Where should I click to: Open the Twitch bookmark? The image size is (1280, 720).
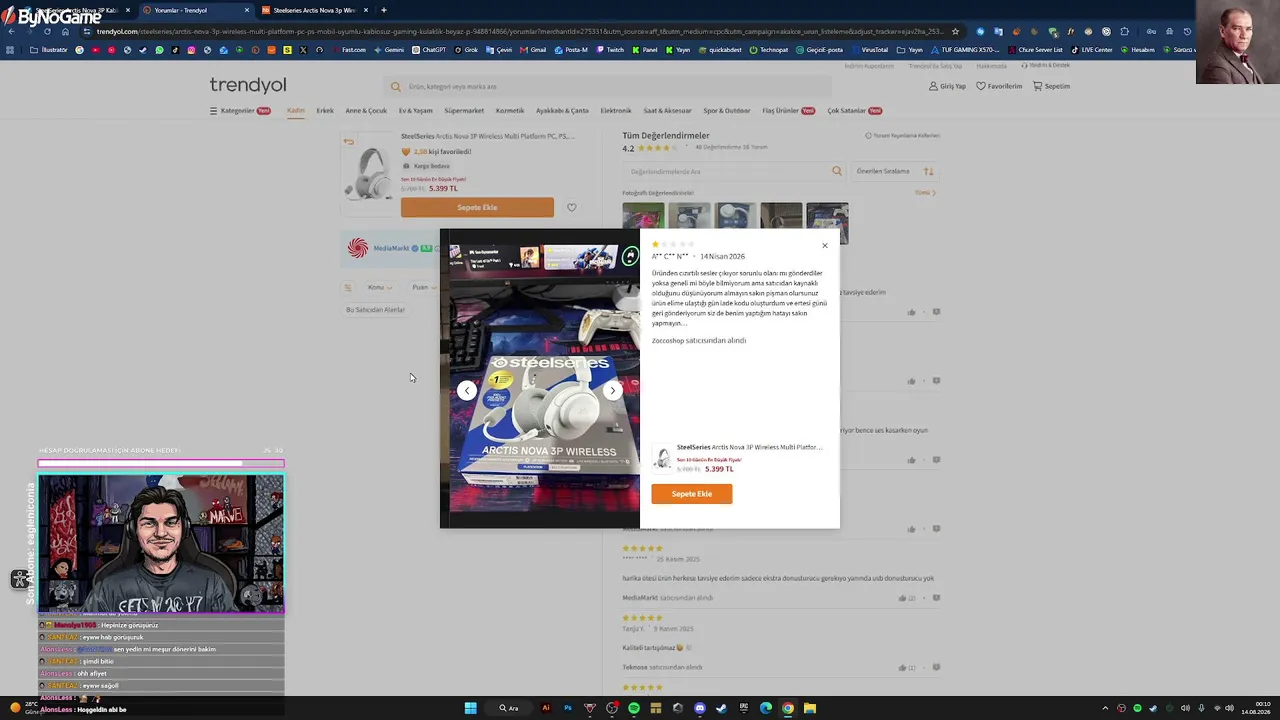(x=610, y=50)
